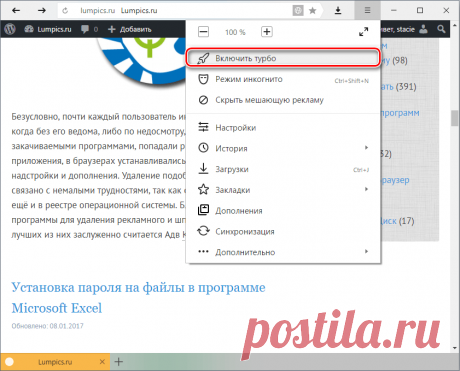Open the WordPress logo in admin bar
Image resolution: width=460 pixels, height=371 pixels.
click(10, 29)
